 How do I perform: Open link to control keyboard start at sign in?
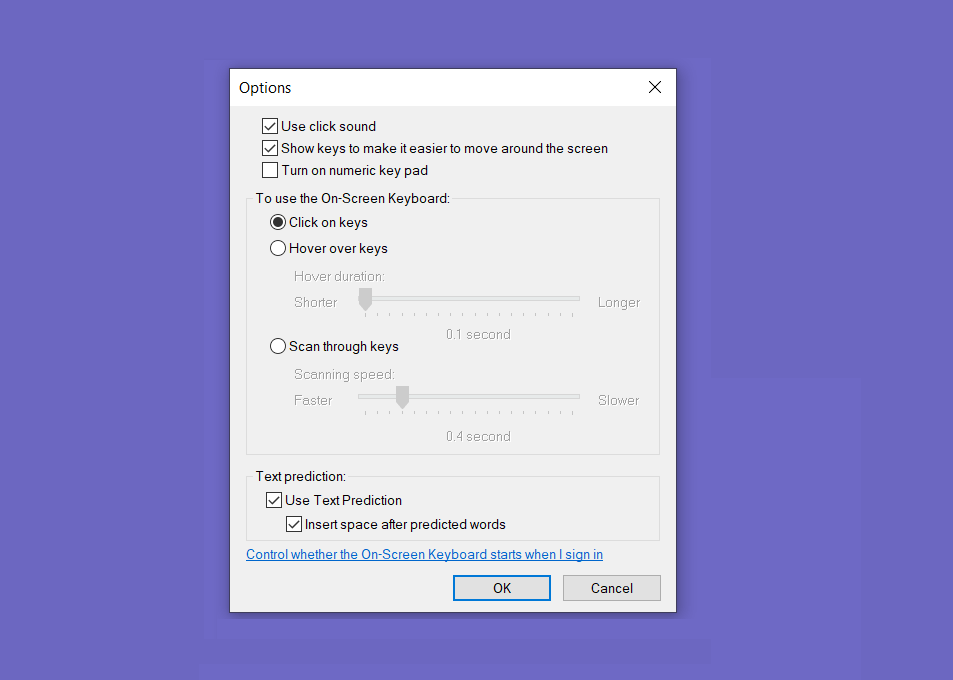(424, 554)
